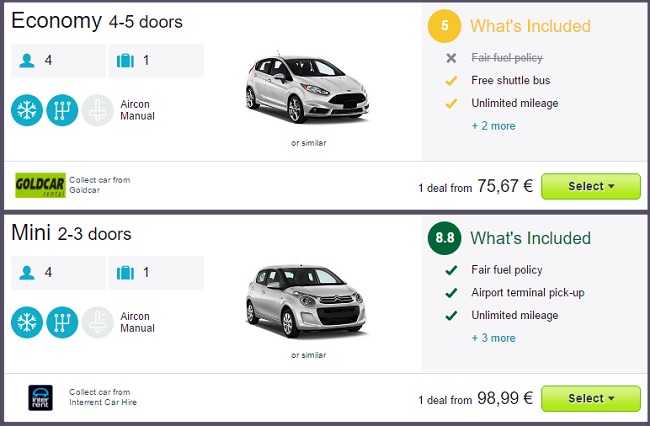Expand the '+ 2 more' included items
650x426 pixels.
click(x=493, y=126)
